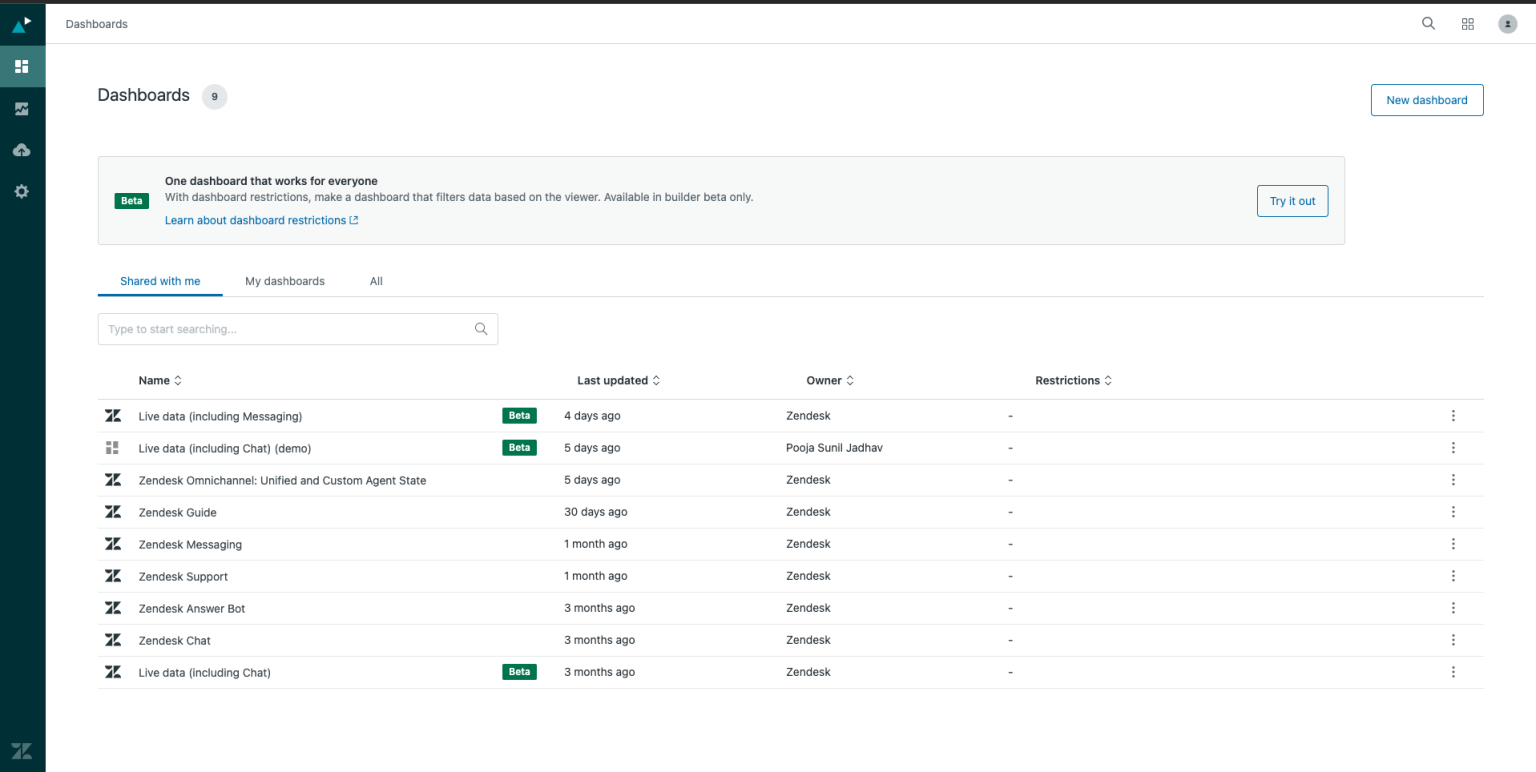Sort the table by Owner column
The width and height of the screenshot is (1536, 772).
pyautogui.click(x=831, y=381)
